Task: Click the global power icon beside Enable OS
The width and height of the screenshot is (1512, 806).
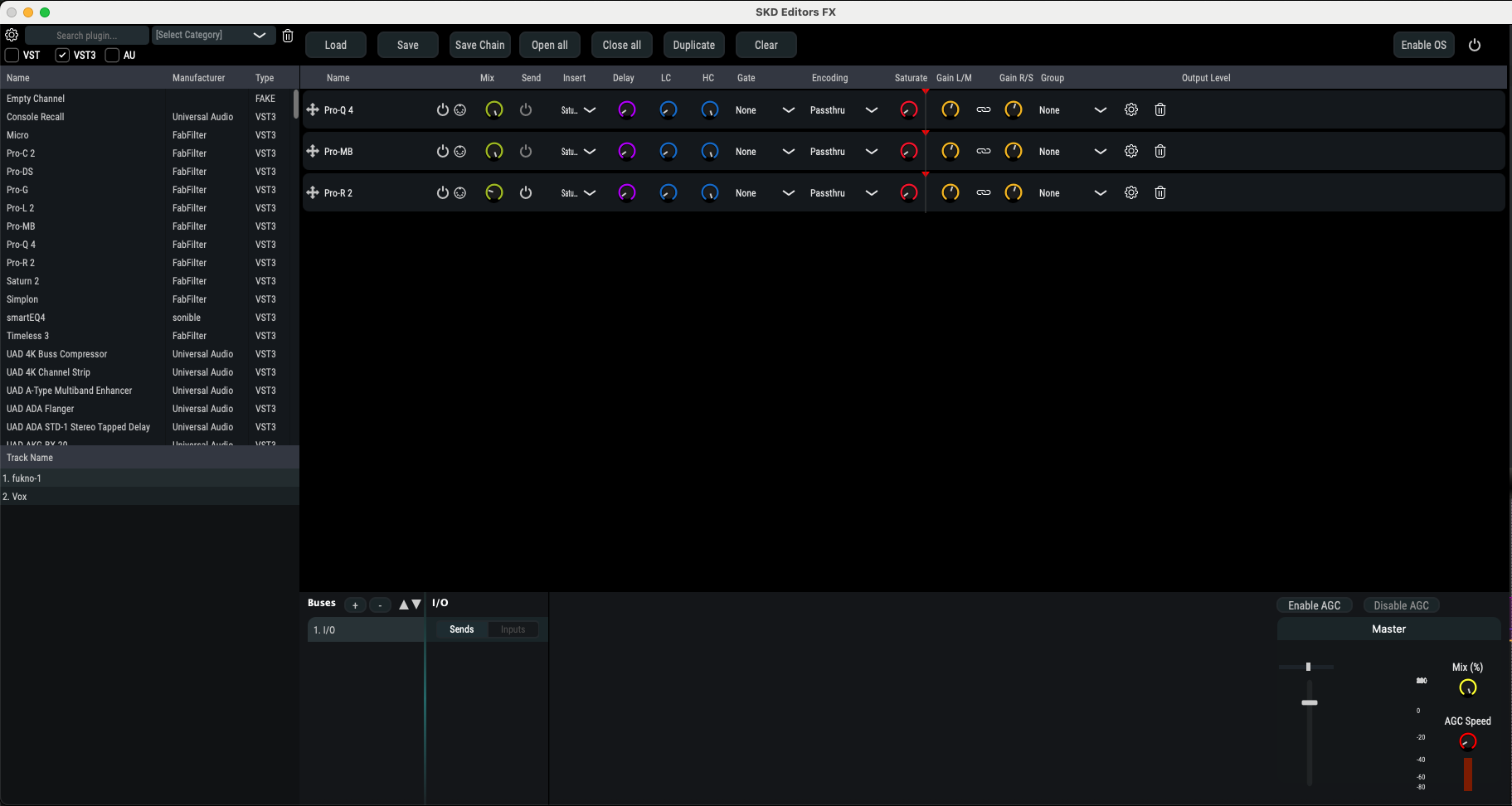Action: (x=1475, y=45)
